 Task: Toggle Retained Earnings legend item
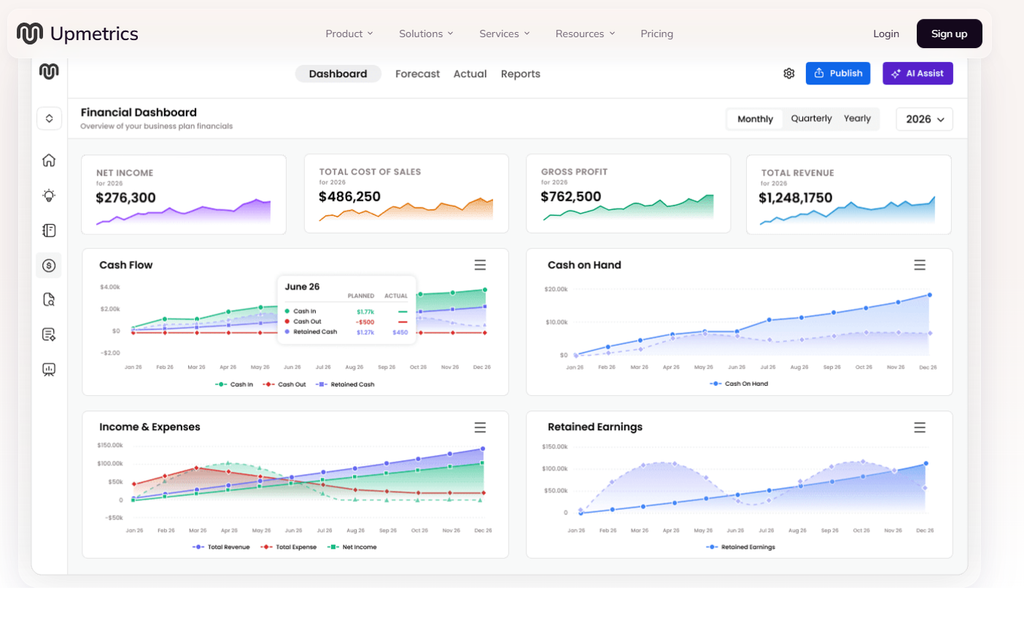(x=740, y=547)
